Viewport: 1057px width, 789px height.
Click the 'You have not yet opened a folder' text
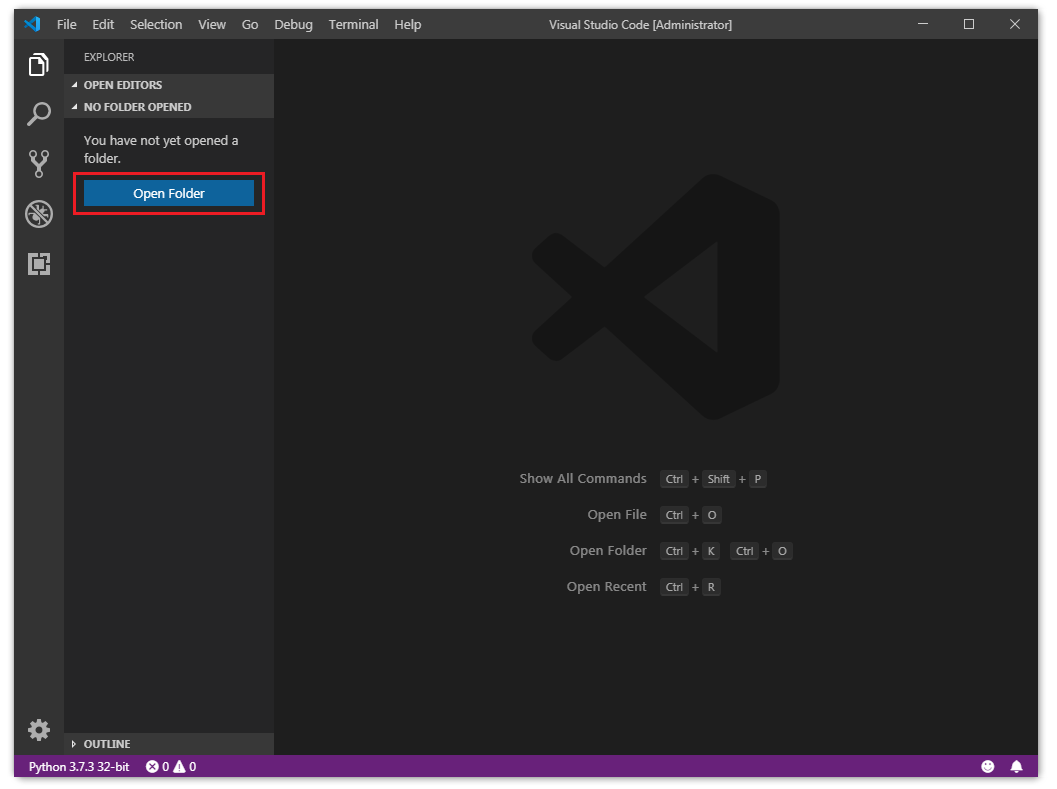click(x=160, y=149)
